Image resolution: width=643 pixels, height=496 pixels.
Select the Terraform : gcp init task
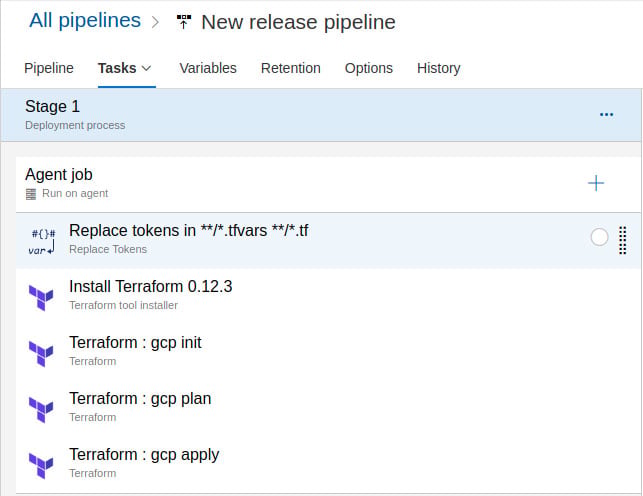328,353
